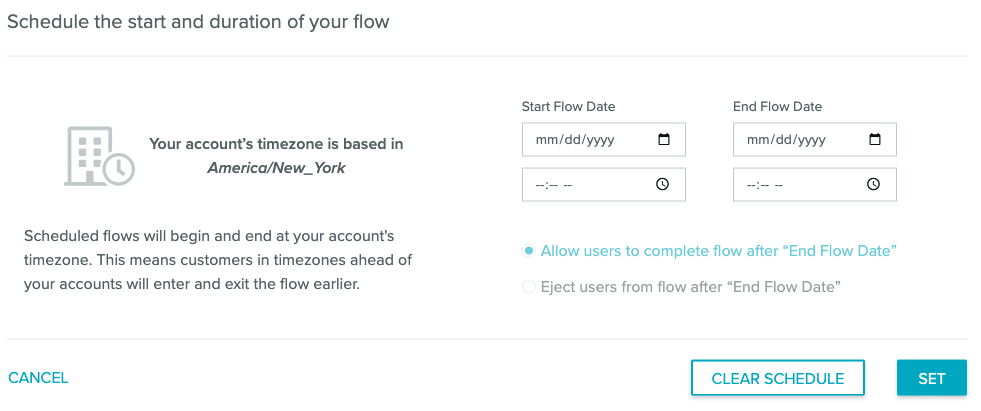Viewport: 981px width, 411px height.
Task: Open the Start Flow Date calendar picker
Action: pyautogui.click(x=663, y=140)
